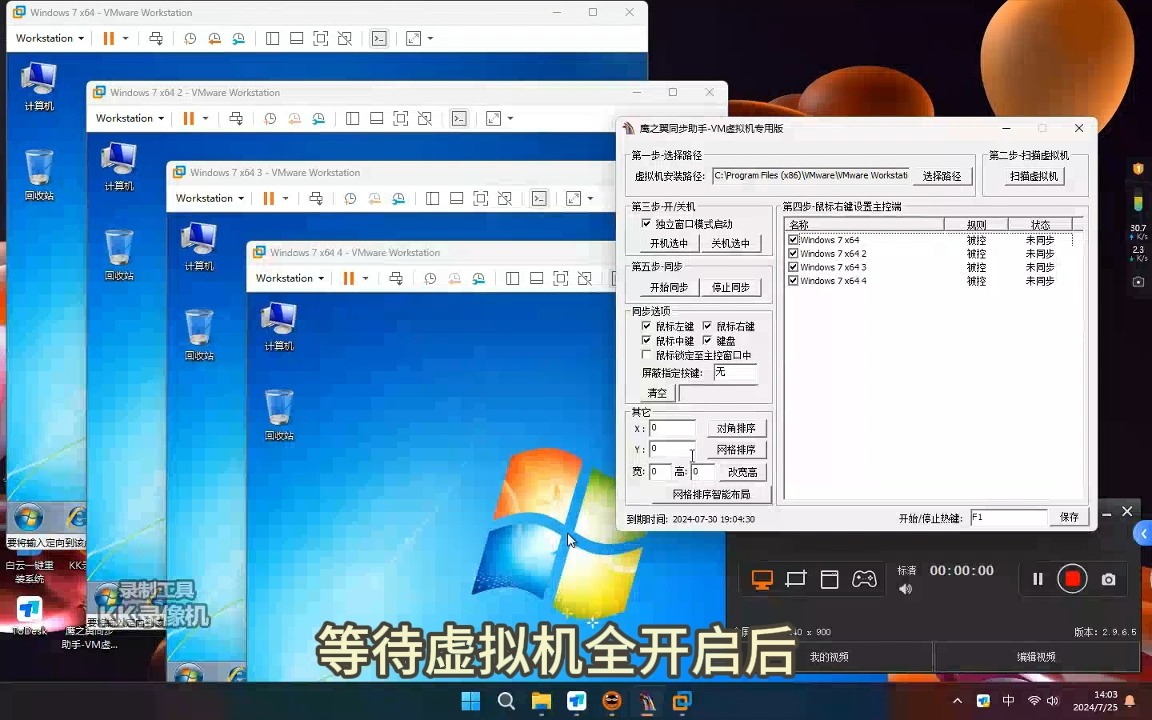The height and width of the screenshot is (720, 1152).
Task: Take a screenshot with recorder camera icon
Action: click(x=1109, y=580)
